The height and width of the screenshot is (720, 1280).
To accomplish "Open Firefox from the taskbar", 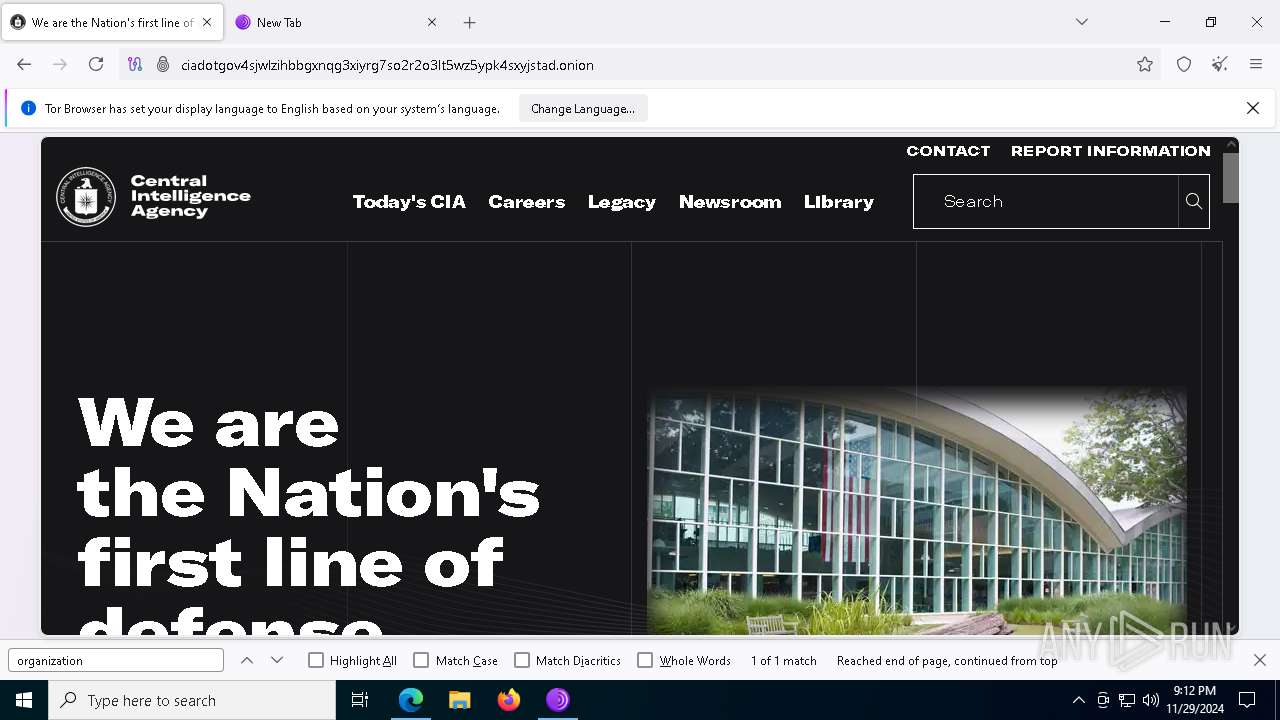I will tap(509, 700).
